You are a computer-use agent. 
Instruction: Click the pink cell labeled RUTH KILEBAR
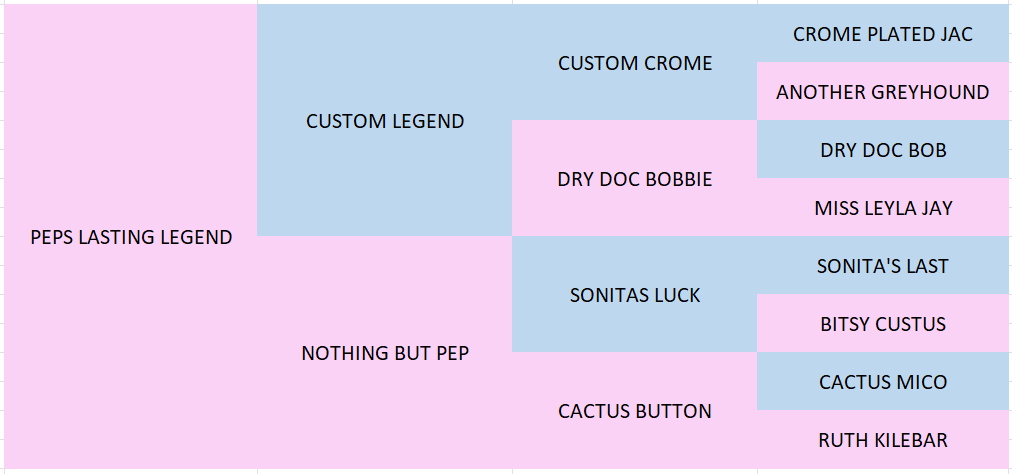pyautogui.click(x=884, y=440)
